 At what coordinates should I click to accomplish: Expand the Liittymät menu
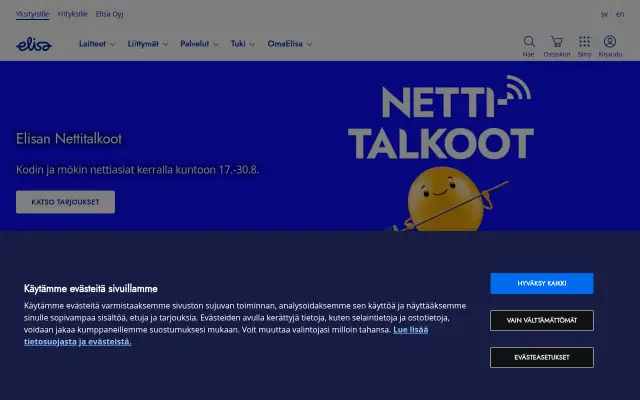point(148,44)
